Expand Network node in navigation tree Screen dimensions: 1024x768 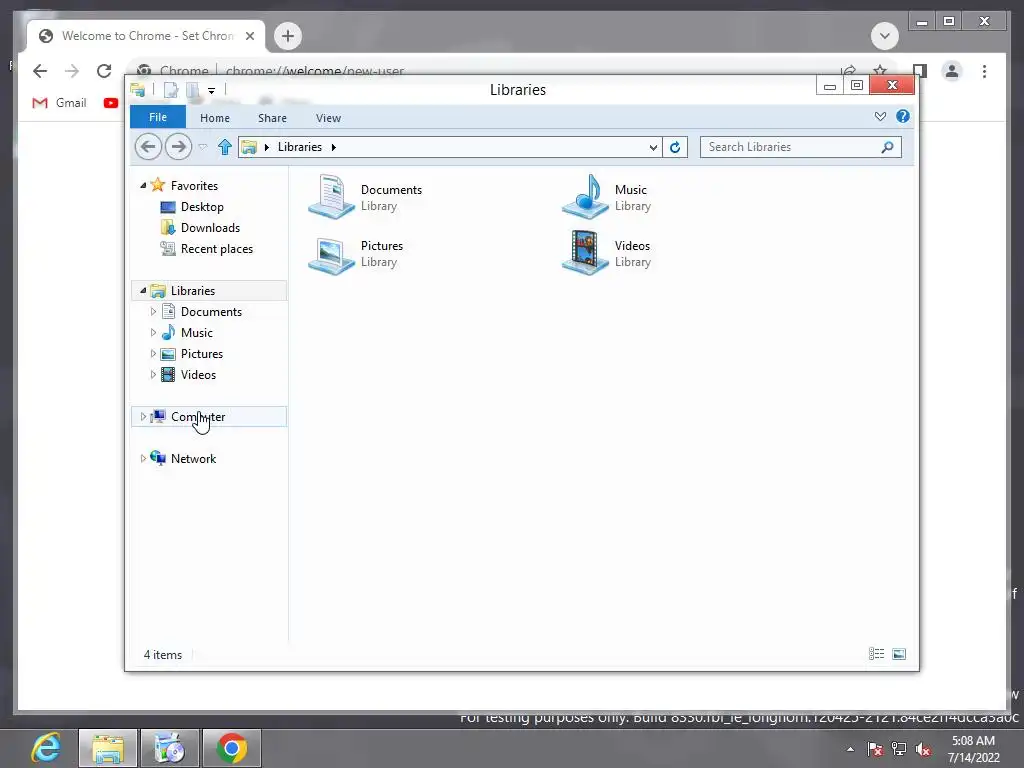pyautogui.click(x=143, y=458)
